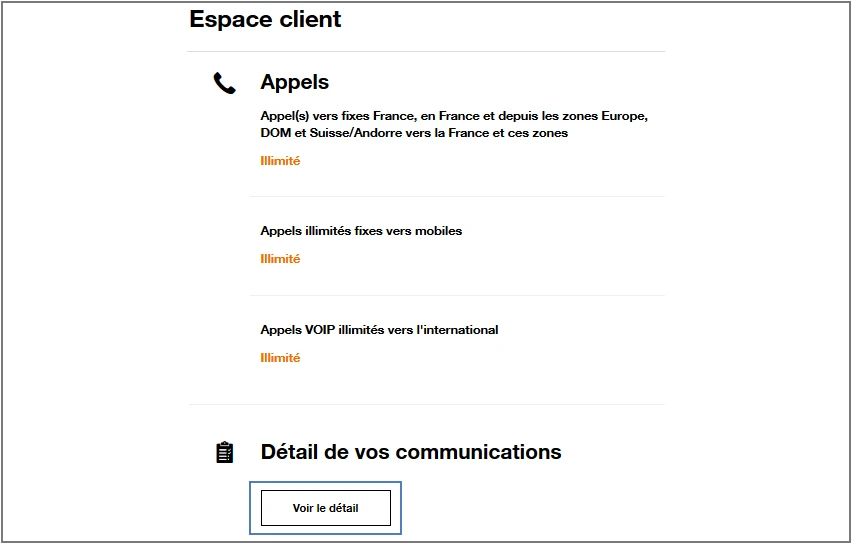Click the line starting with DOM et Suisse/Andorre

[x=414, y=133]
